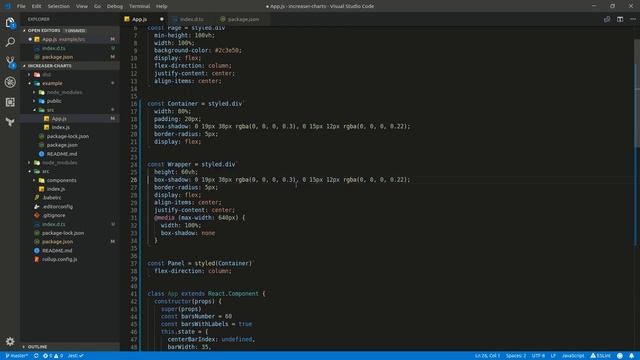Screen dimensions: 640x360
Task: Click line number 26 in gutter
Action: (x=134, y=180)
